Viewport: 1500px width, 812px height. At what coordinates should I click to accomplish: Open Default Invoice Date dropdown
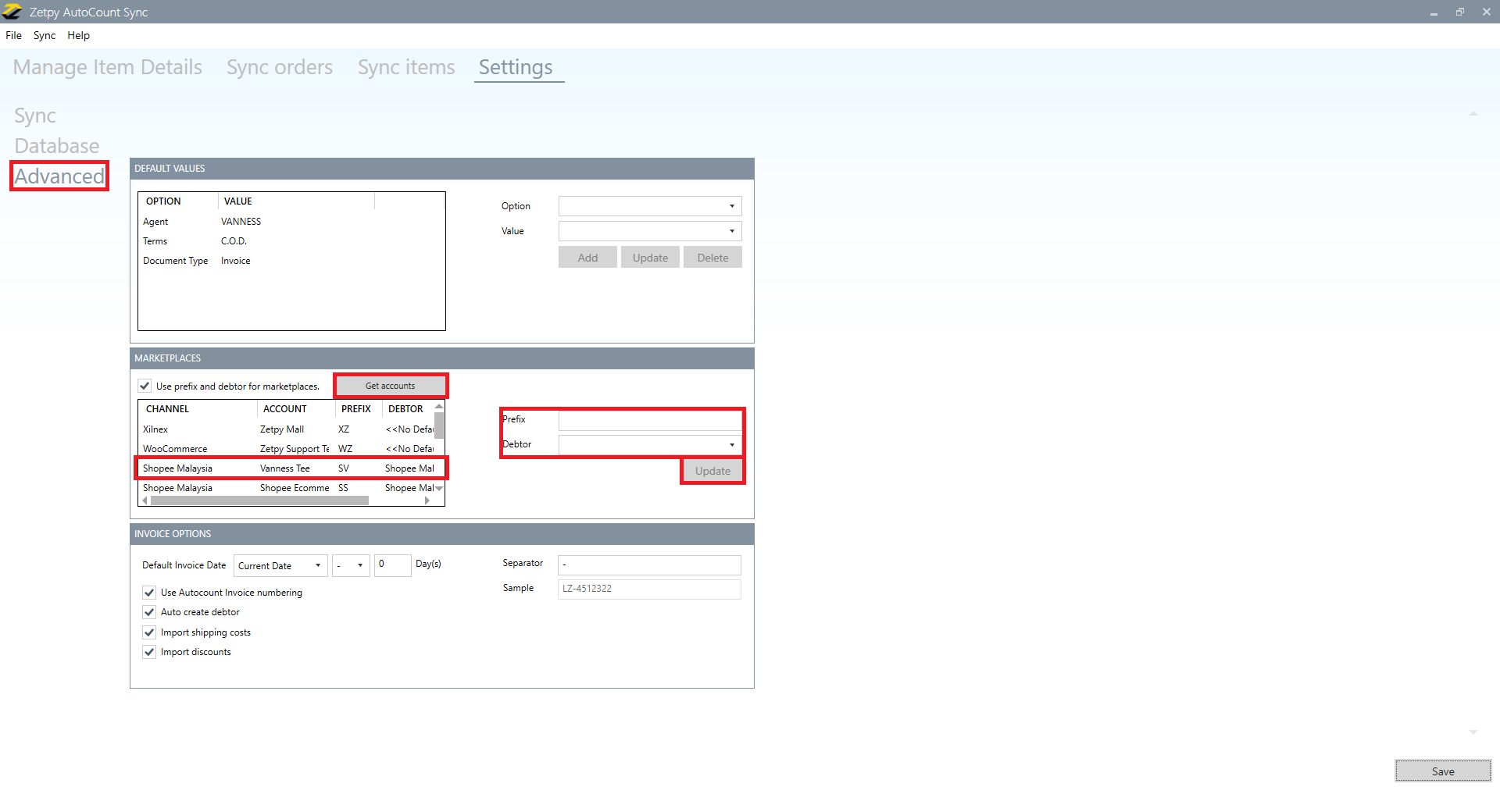[x=280, y=565]
